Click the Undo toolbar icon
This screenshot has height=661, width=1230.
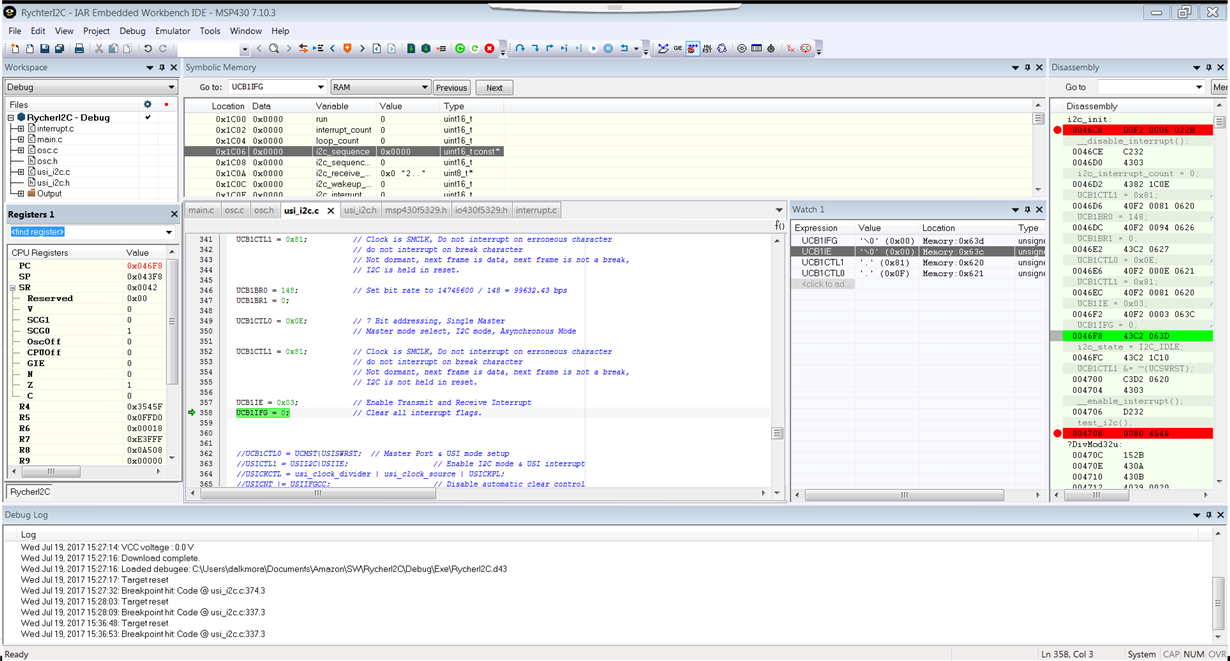[148, 48]
